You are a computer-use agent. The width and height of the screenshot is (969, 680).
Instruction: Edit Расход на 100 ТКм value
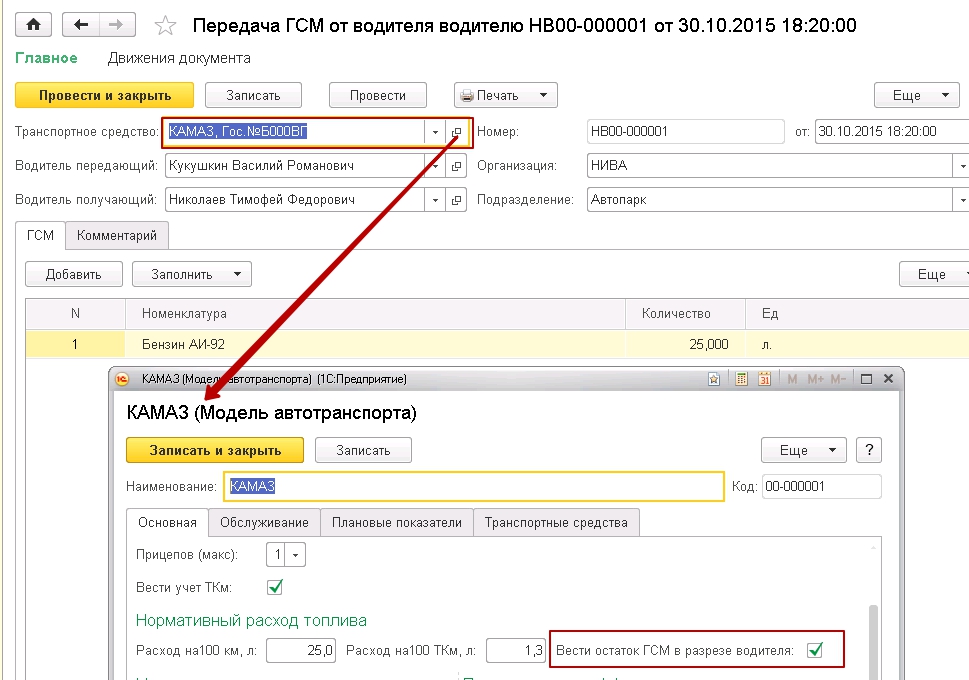(x=516, y=650)
